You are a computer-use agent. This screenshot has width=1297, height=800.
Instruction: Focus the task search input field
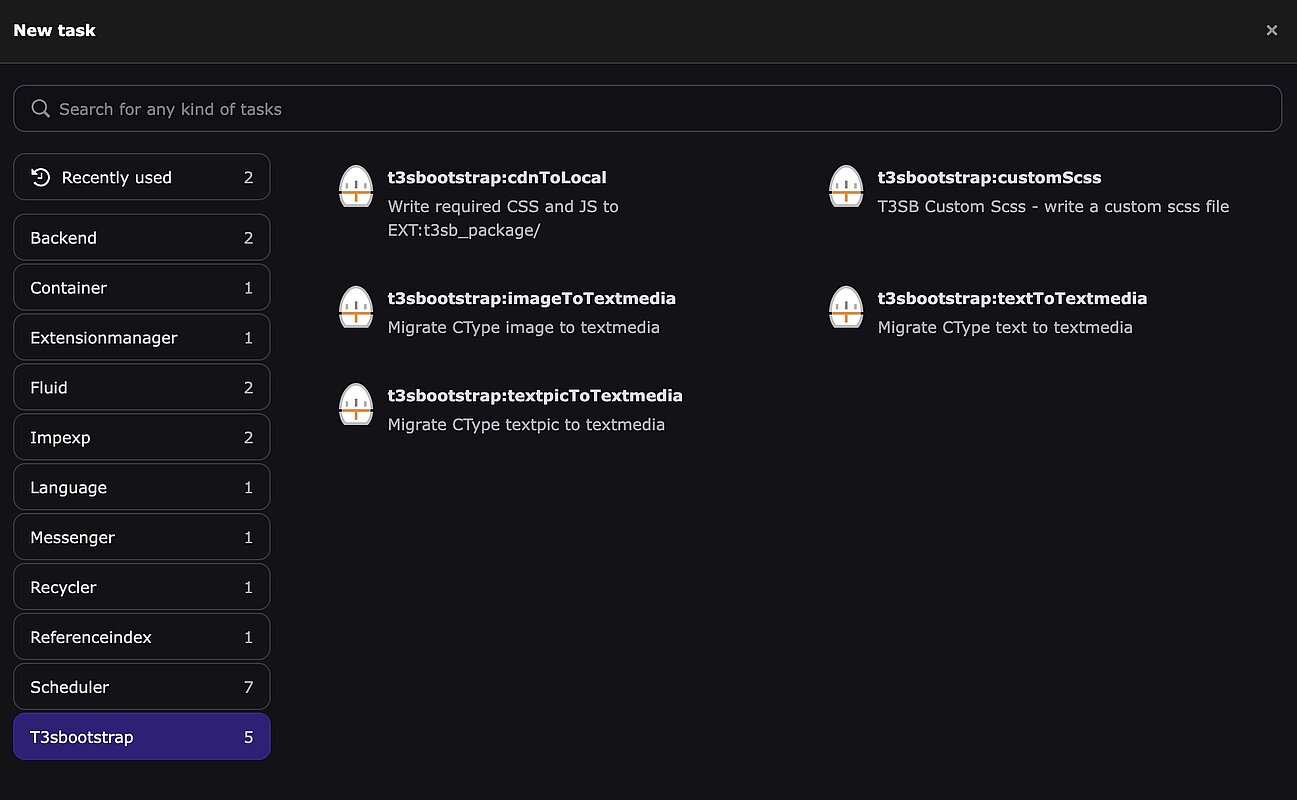660,109
